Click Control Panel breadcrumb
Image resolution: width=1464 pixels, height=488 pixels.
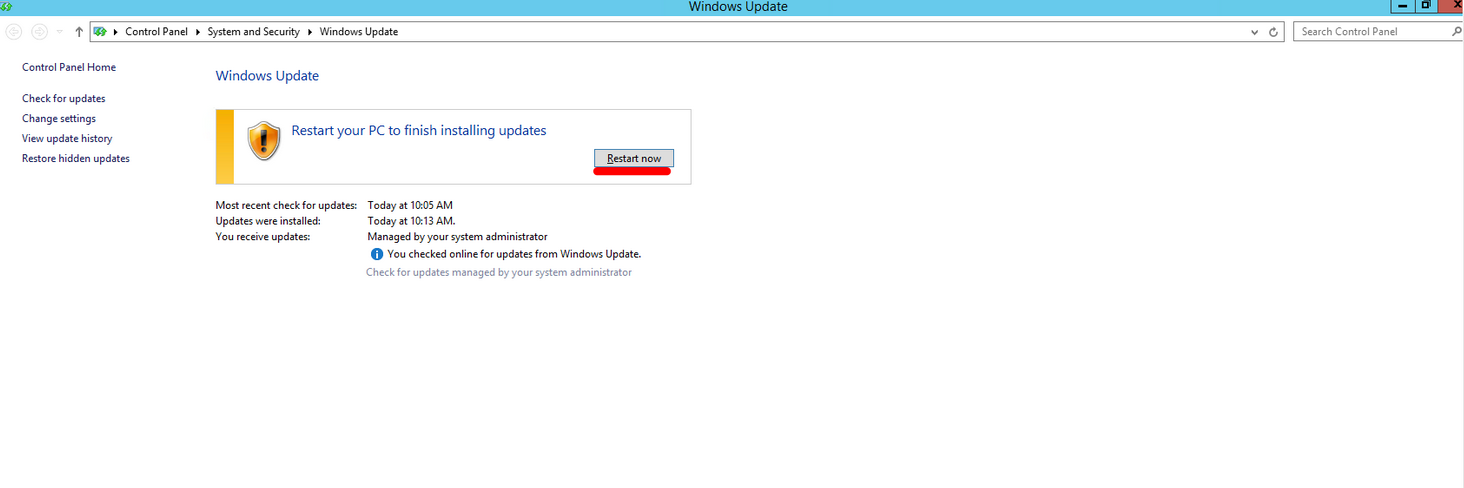(156, 32)
